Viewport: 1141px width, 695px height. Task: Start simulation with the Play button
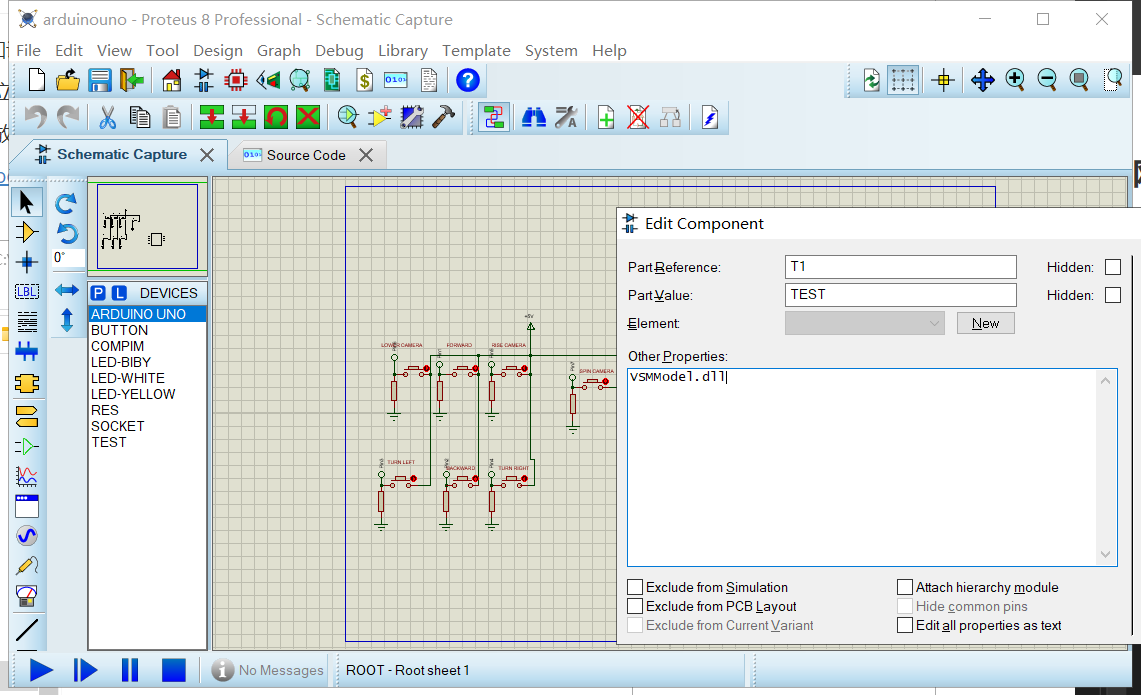point(41,670)
